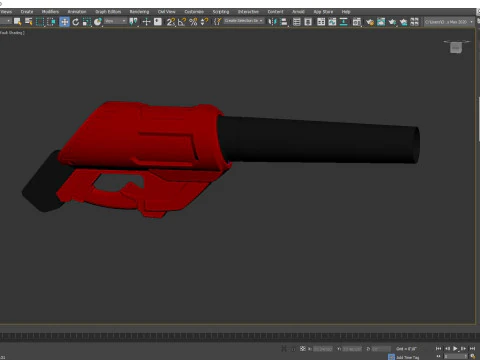Activate the Select and Scale tool

(x=87, y=22)
